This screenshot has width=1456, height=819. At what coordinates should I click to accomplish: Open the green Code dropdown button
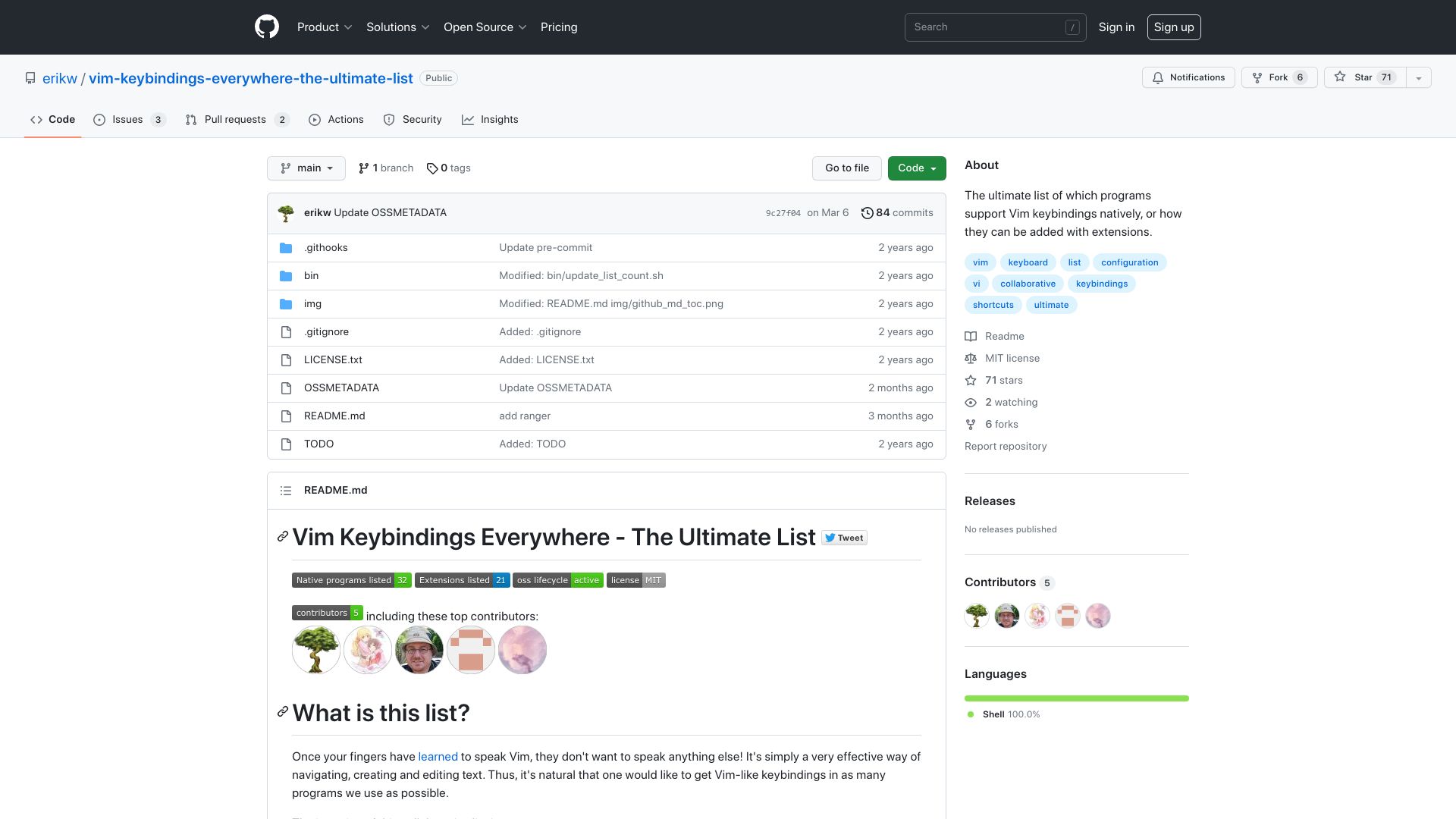(917, 168)
